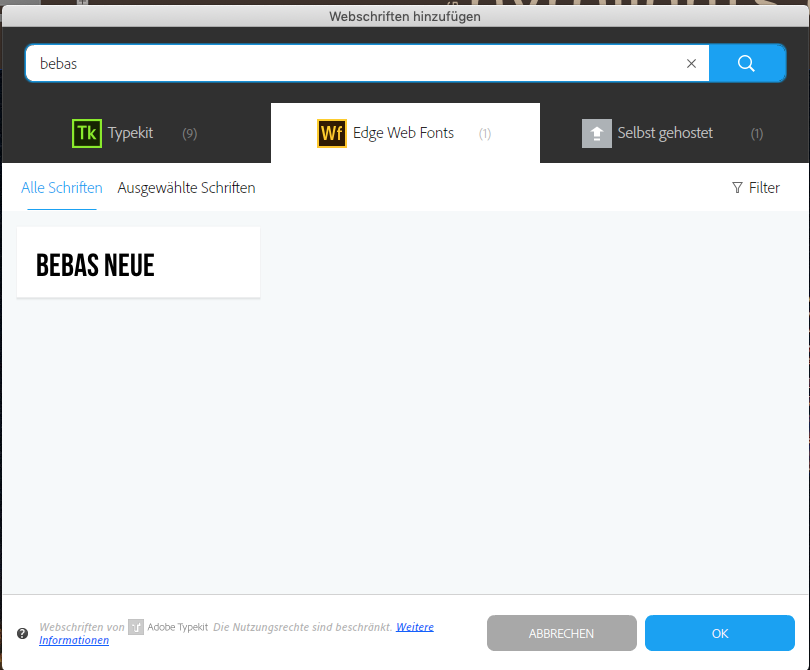Confirm with the OK button
The image size is (810, 670).
720,633
